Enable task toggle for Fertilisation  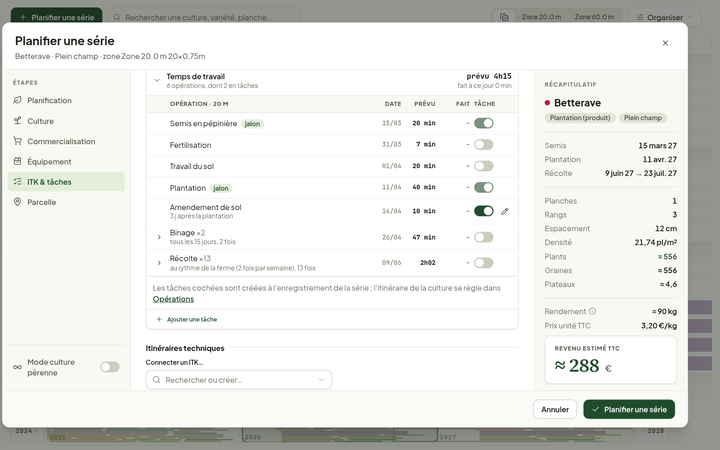coord(484,145)
